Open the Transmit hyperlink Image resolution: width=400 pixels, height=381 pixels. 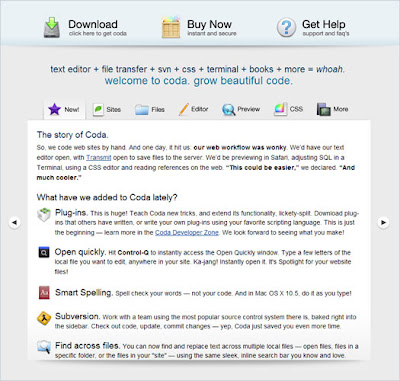99,157
